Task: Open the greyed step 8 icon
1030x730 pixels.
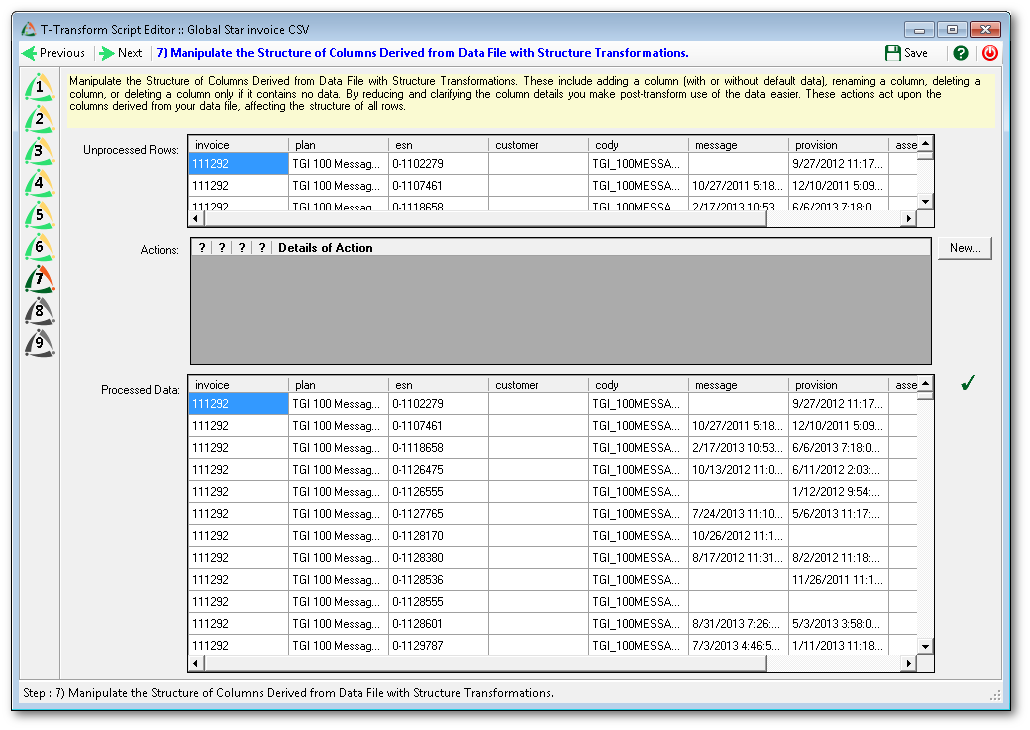Action: 39,311
